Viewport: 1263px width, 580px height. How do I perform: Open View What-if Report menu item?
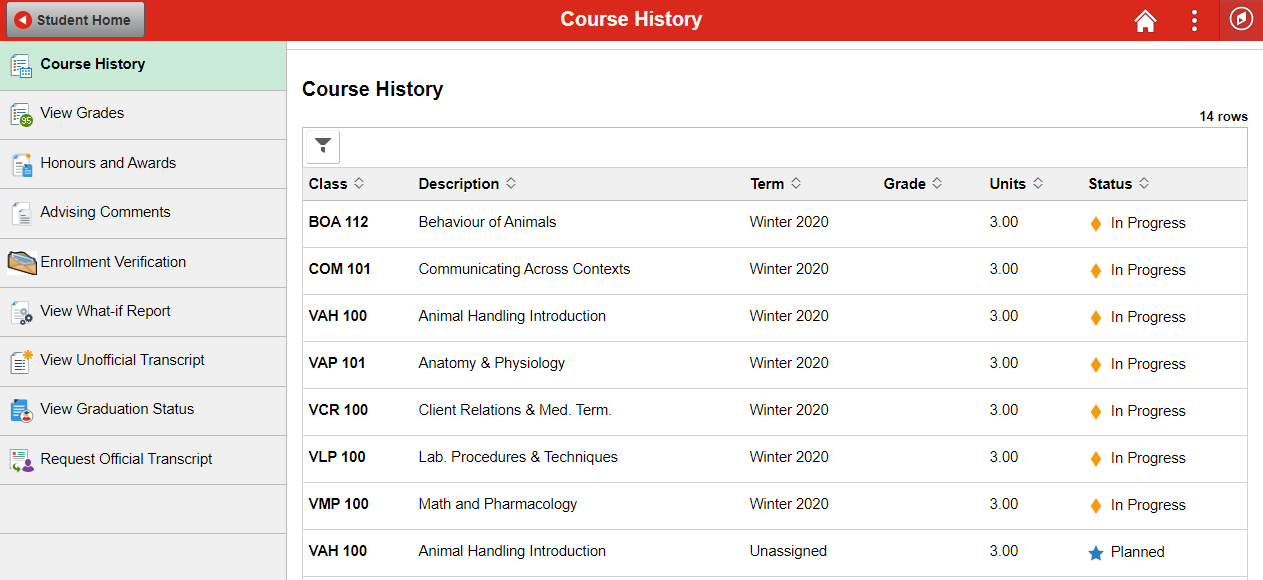(x=143, y=312)
